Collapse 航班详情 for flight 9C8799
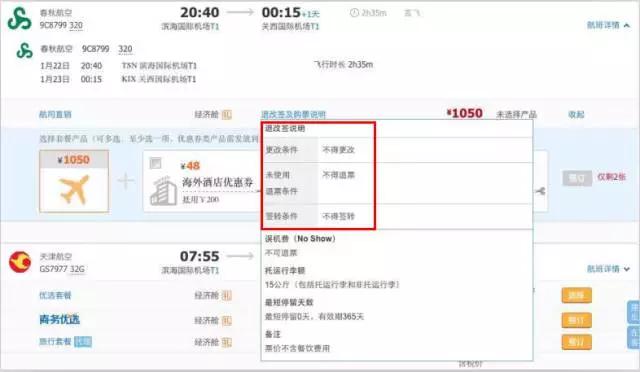Image resolution: width=640 pixels, height=372 pixels. click(608, 25)
